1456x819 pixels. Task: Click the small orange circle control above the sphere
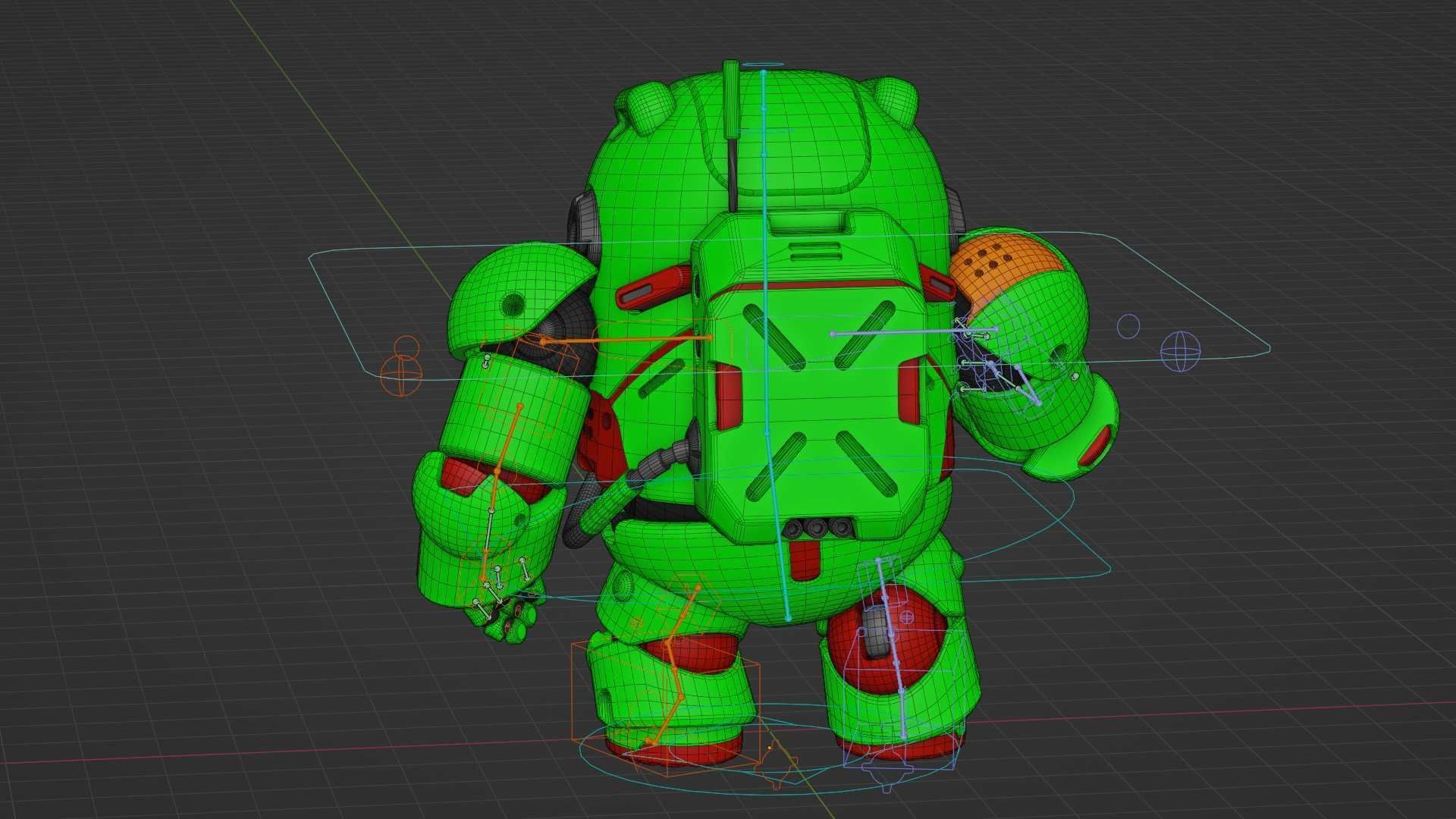coord(406,348)
